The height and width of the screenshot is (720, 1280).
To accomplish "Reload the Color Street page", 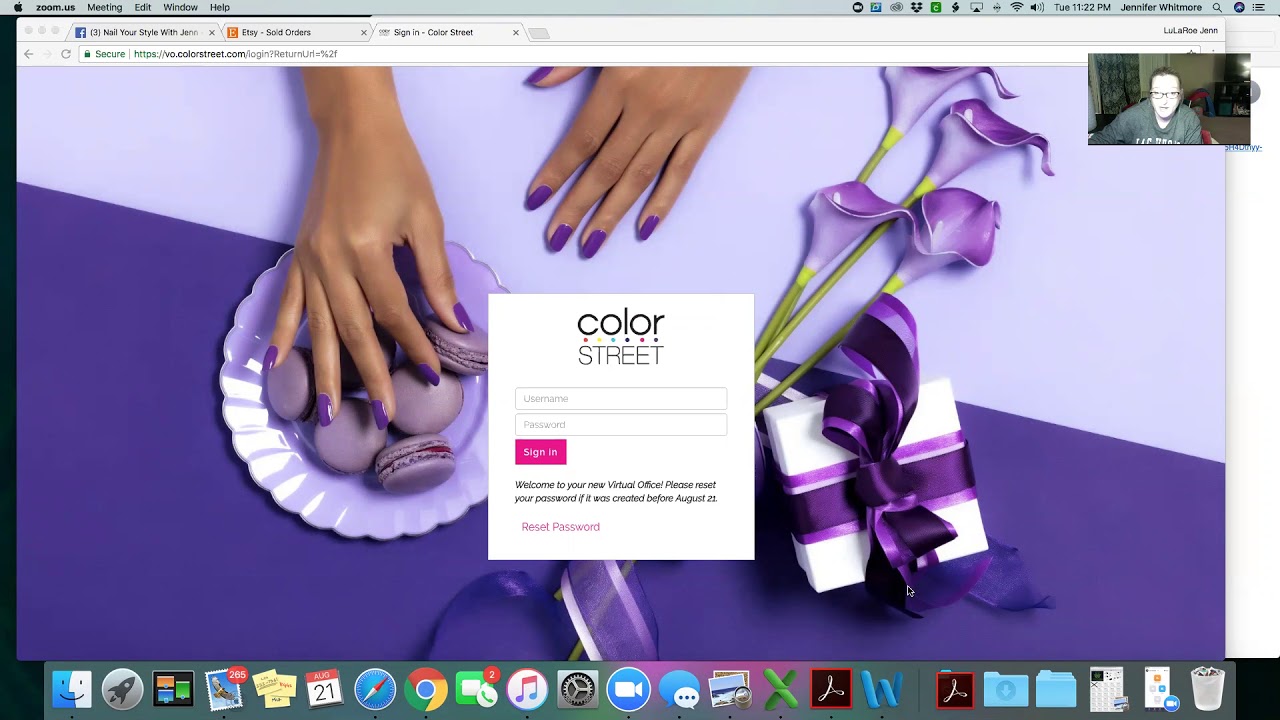I will point(66,54).
